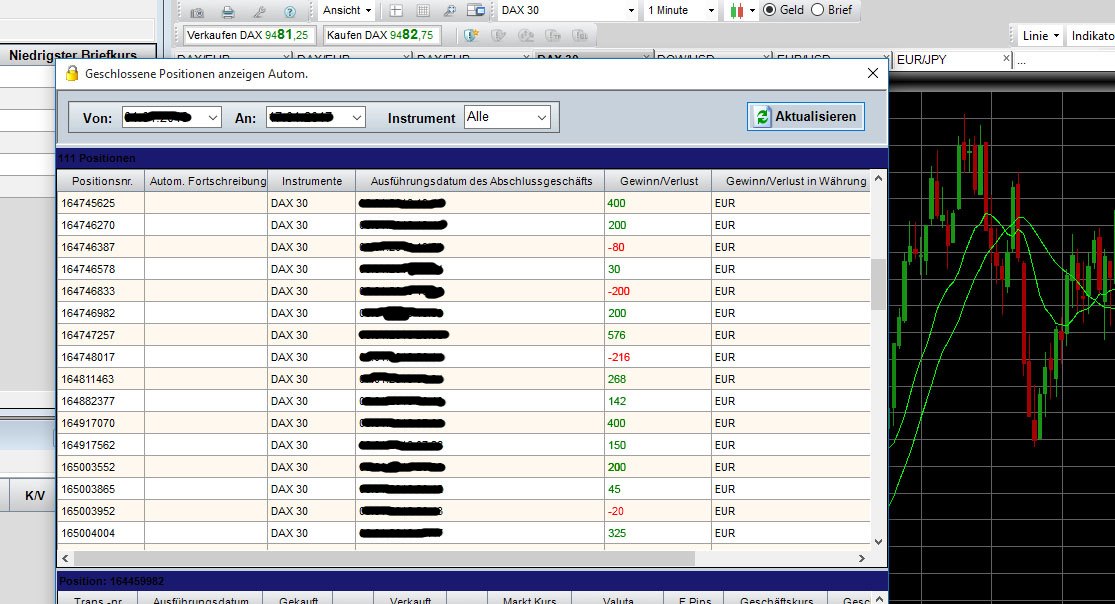Select the Geld radio button
The height and width of the screenshot is (604, 1115).
(769, 10)
